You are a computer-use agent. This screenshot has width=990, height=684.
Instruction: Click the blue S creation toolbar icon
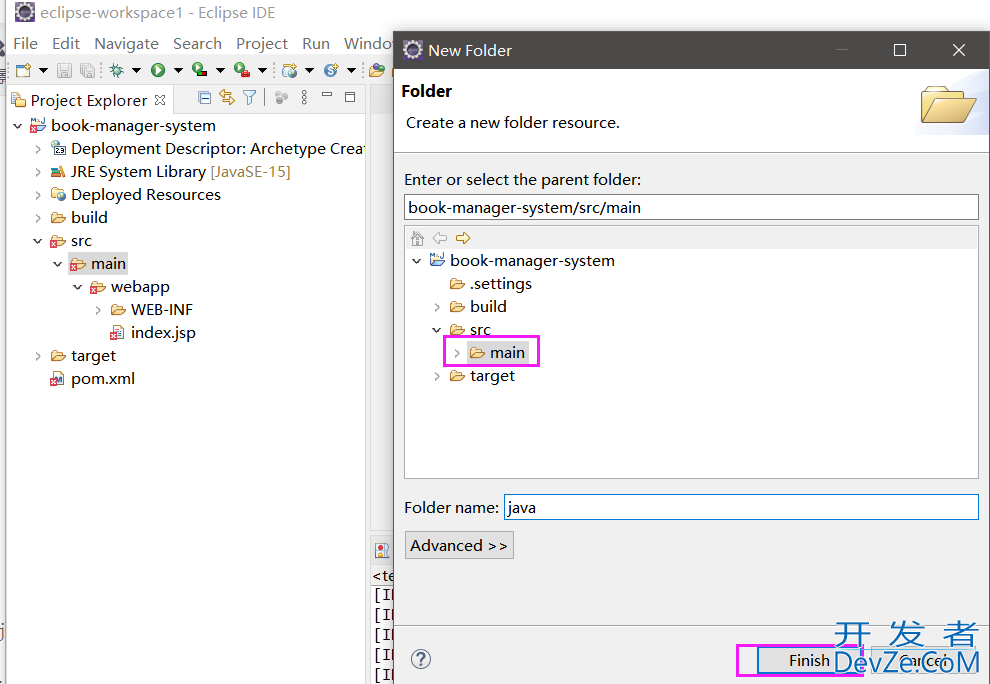click(331, 70)
